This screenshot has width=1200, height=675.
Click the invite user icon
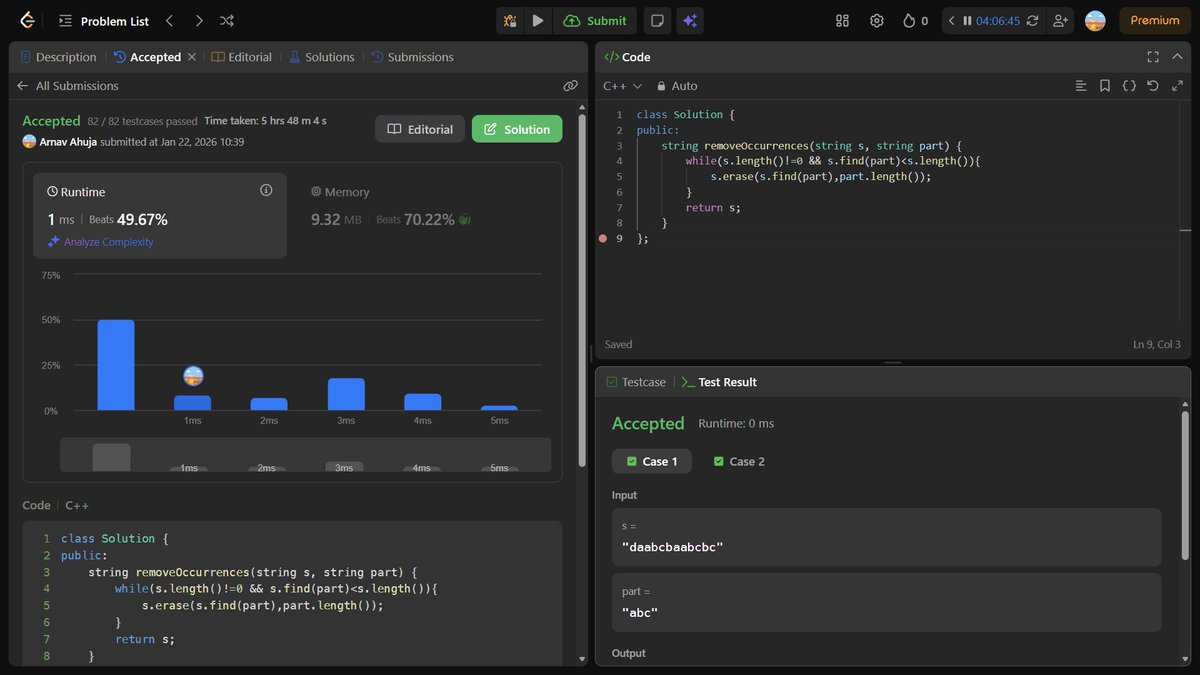pyautogui.click(x=1060, y=20)
